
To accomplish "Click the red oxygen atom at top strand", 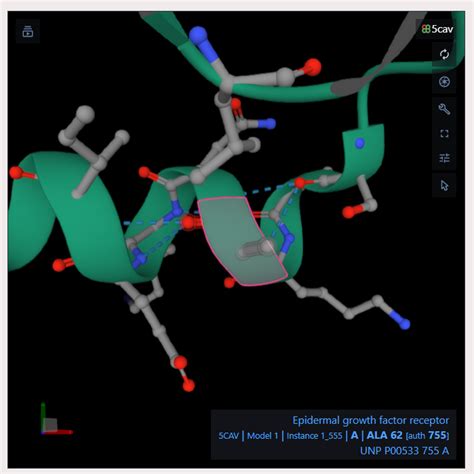I will point(313,67).
